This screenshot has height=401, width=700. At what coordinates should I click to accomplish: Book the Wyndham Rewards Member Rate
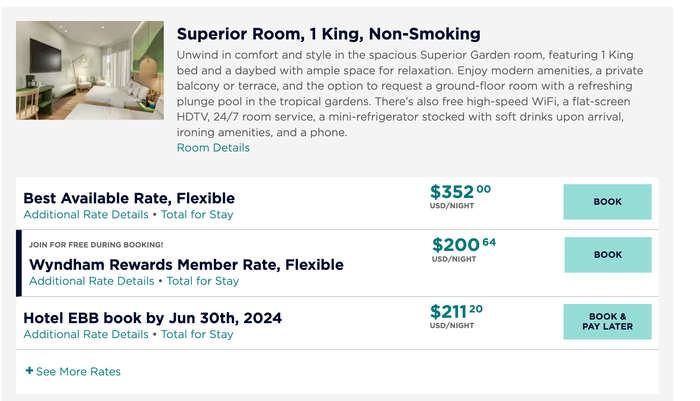click(608, 255)
